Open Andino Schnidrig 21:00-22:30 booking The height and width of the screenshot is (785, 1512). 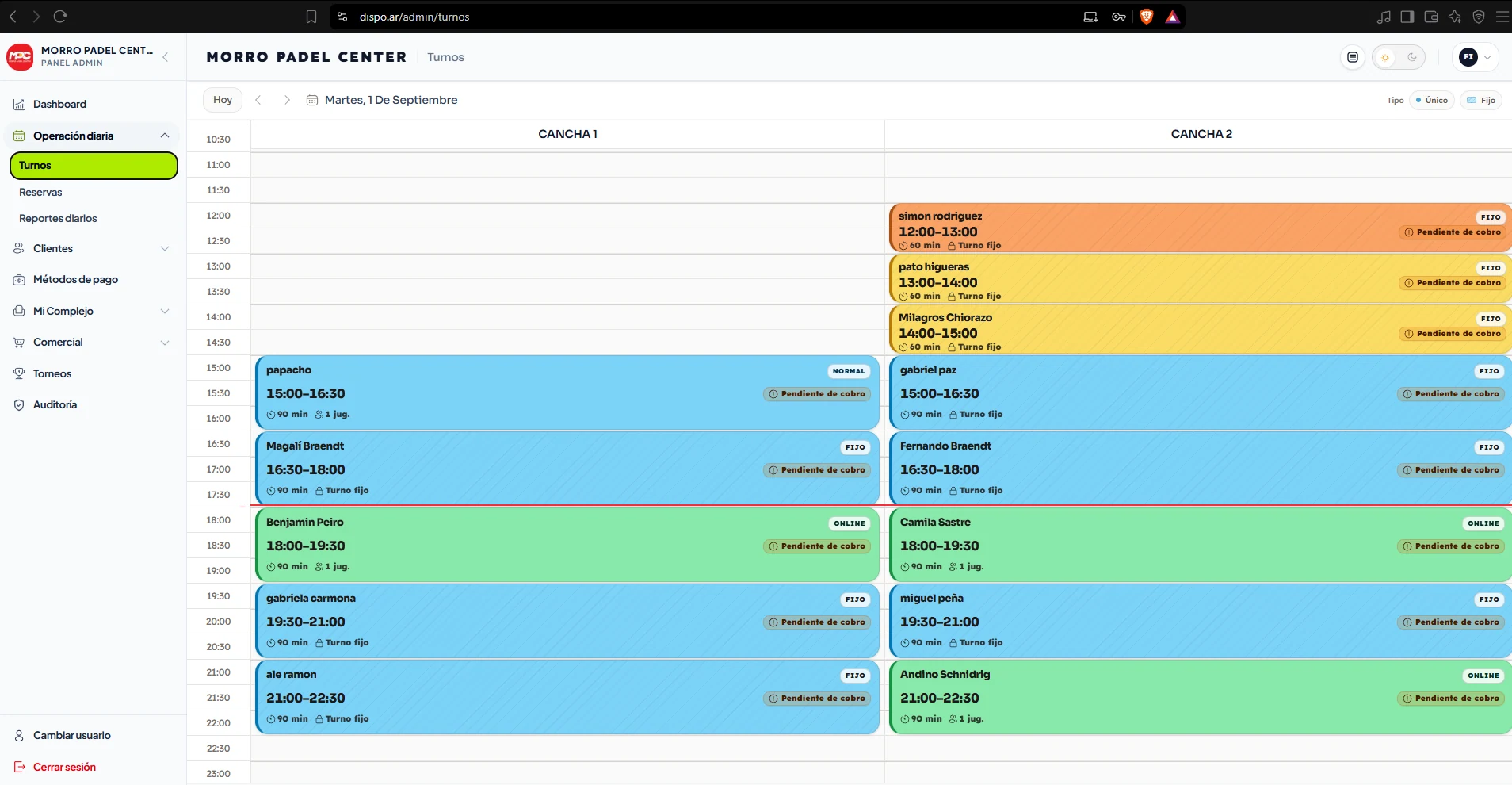[x=1201, y=697]
